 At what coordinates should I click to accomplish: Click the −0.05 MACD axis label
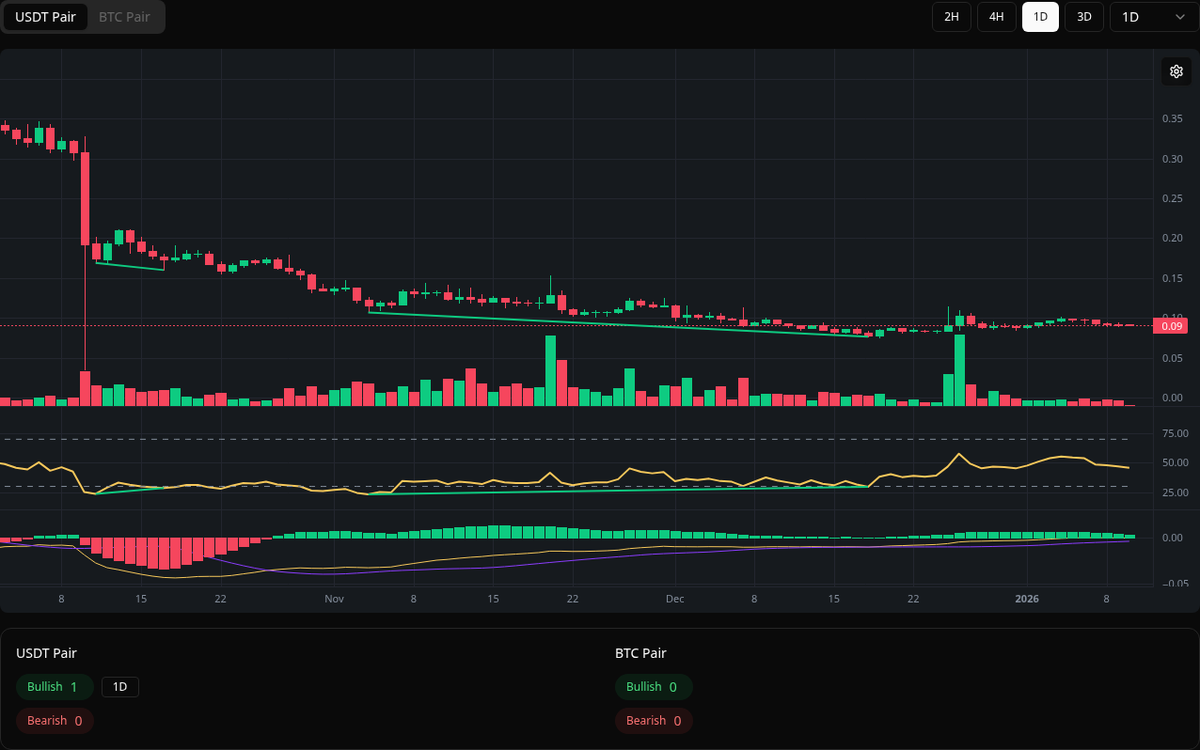coord(1174,583)
